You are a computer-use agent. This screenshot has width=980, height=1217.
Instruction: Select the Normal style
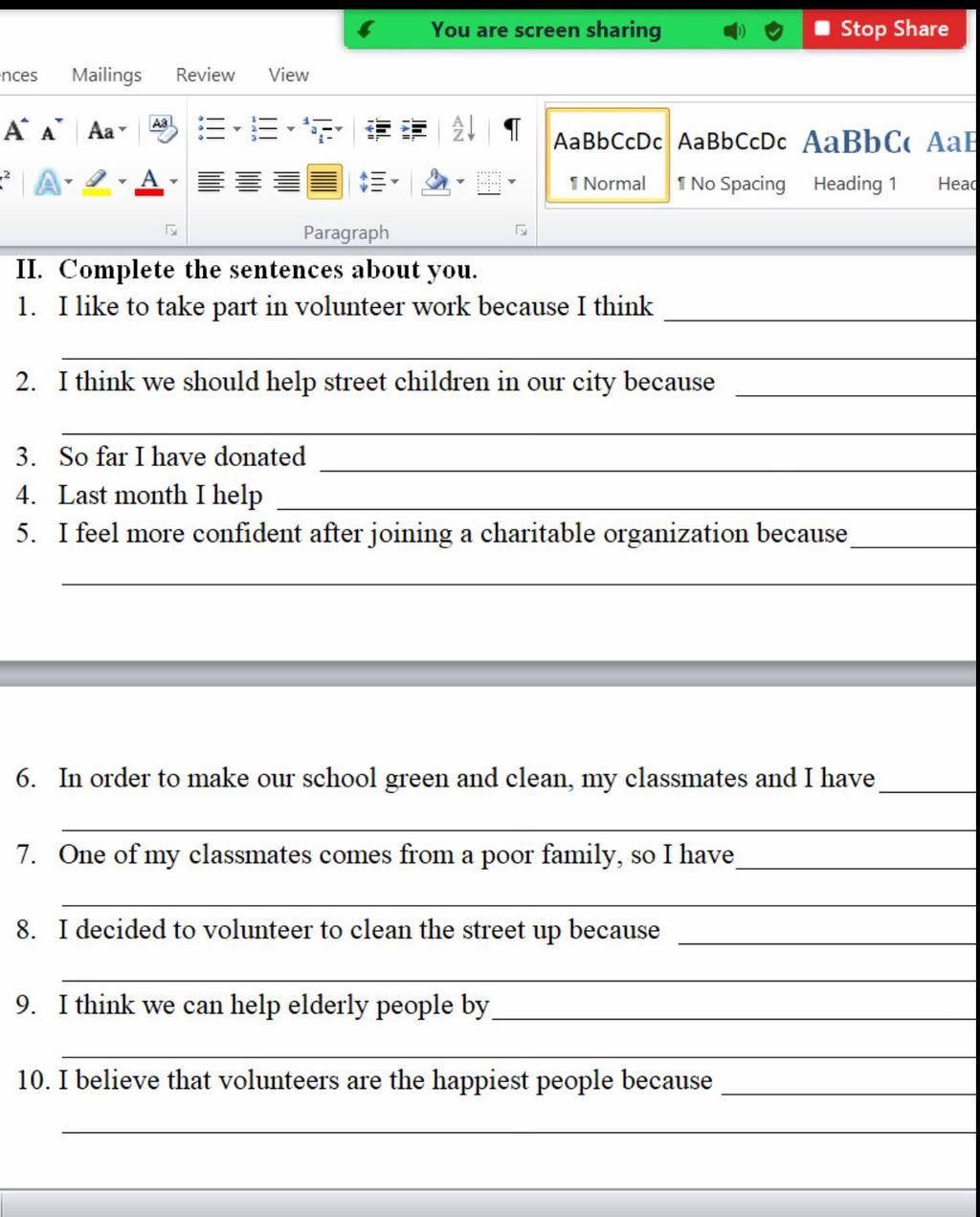click(608, 156)
